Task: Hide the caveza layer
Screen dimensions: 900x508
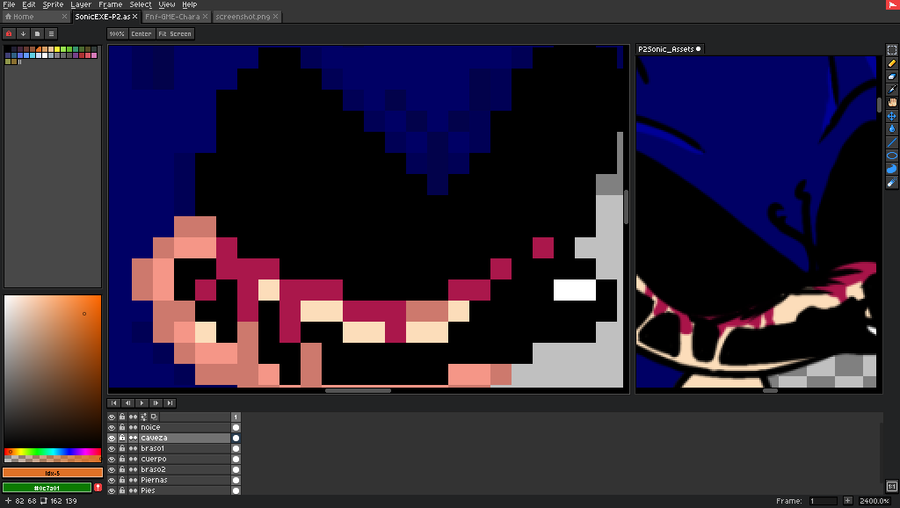Action: tap(111, 438)
